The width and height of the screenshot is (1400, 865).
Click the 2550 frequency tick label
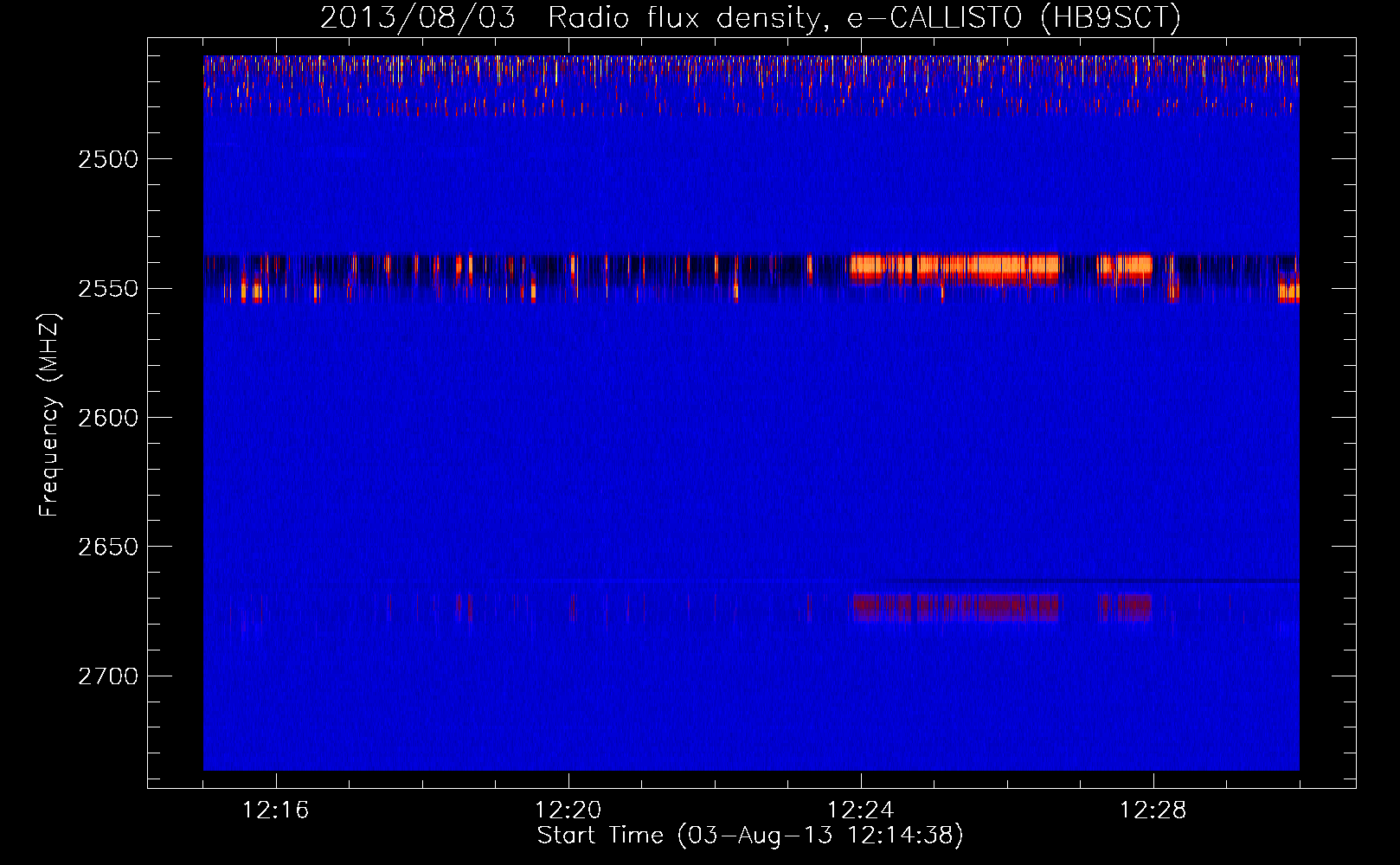[108, 288]
